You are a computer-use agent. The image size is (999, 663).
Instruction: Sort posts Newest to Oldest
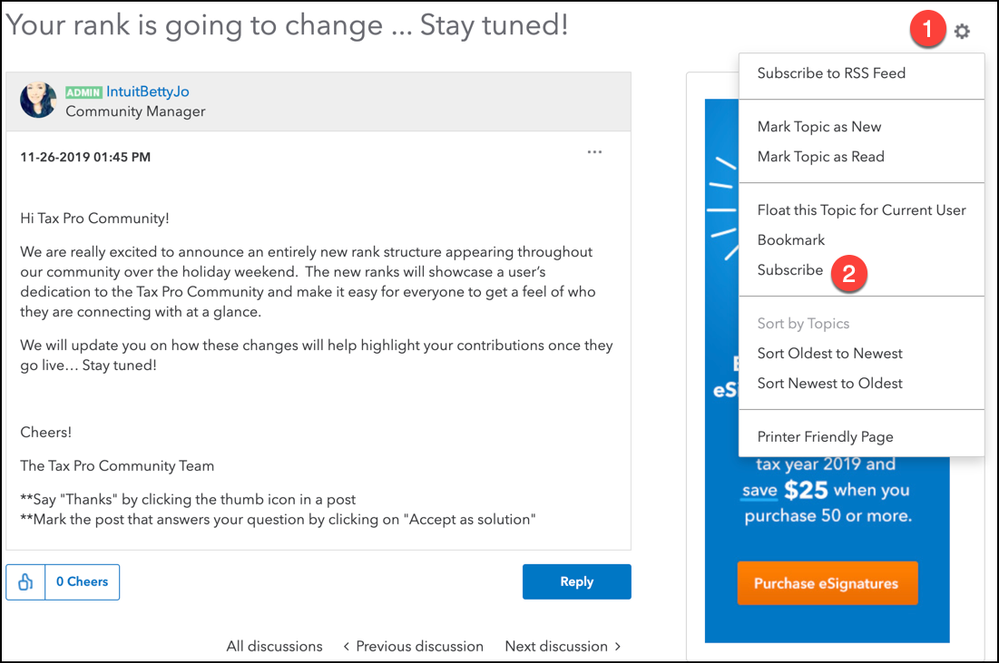tap(829, 383)
